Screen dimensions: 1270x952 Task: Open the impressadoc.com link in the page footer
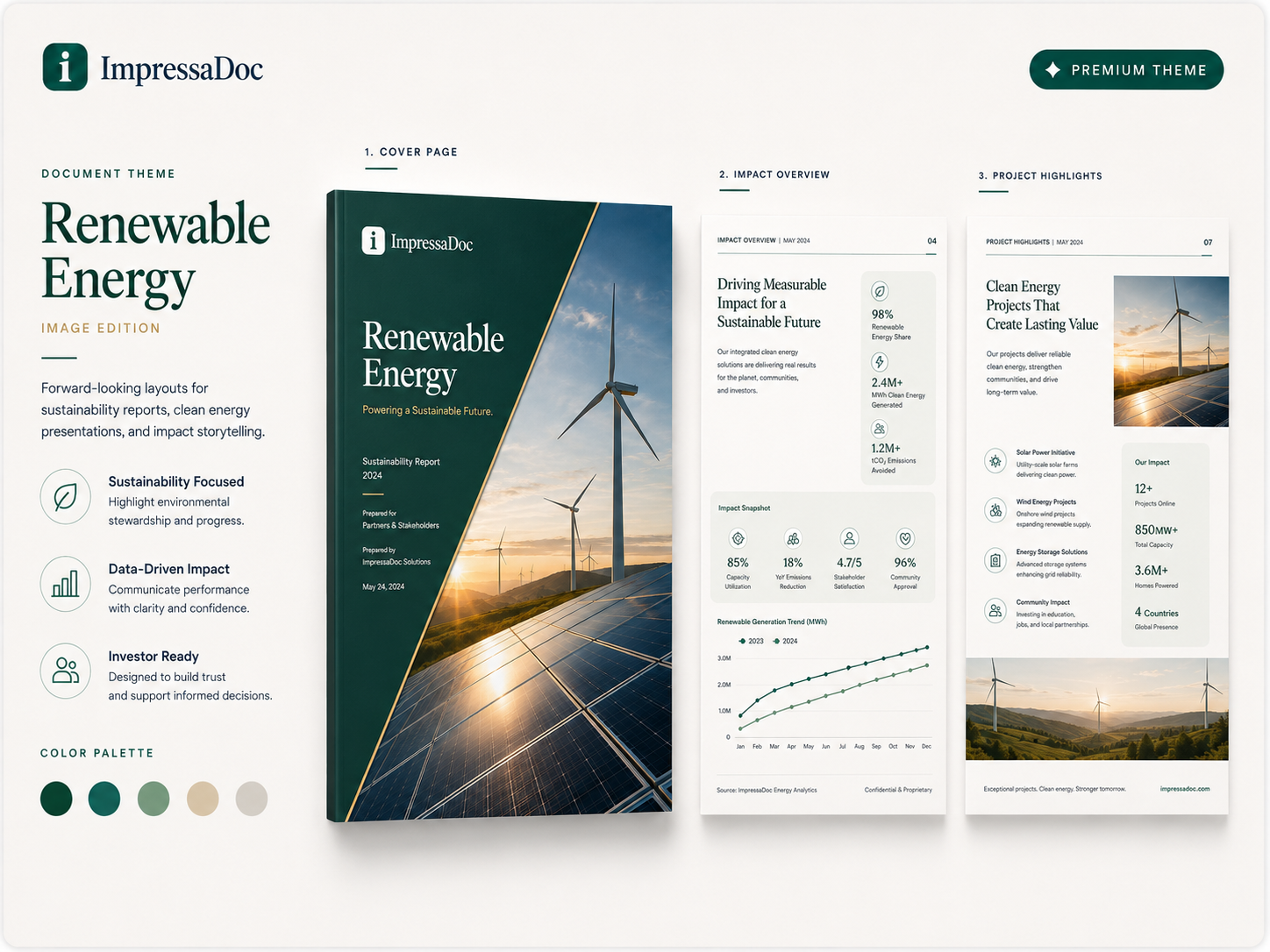pos(1185,789)
